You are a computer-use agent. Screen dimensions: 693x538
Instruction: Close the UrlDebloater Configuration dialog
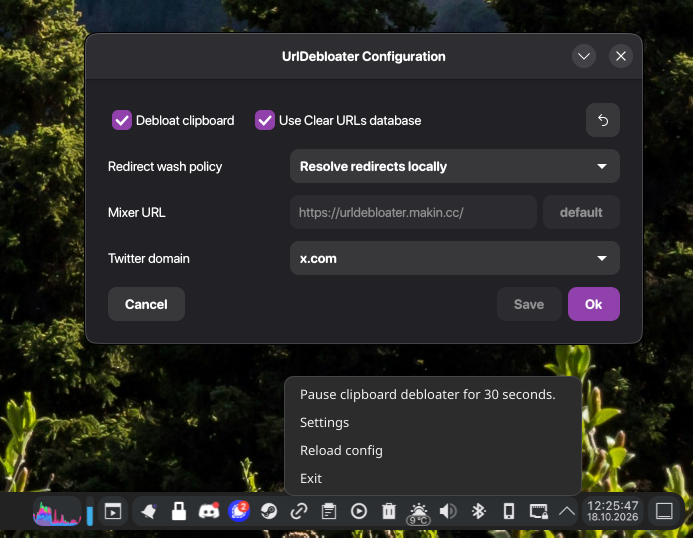pyautogui.click(x=621, y=56)
